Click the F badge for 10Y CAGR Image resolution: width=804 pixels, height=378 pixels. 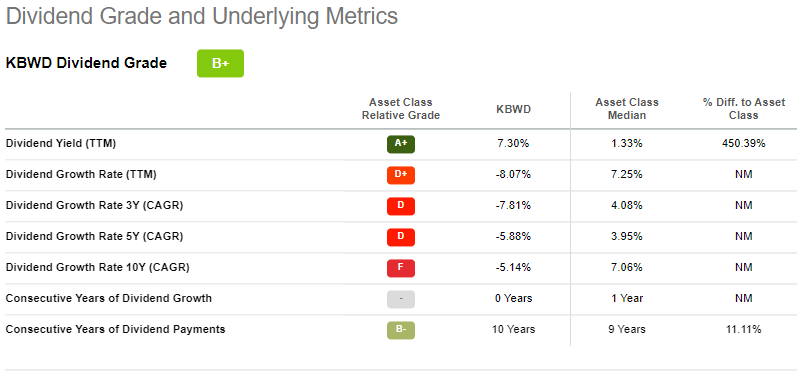(x=401, y=268)
